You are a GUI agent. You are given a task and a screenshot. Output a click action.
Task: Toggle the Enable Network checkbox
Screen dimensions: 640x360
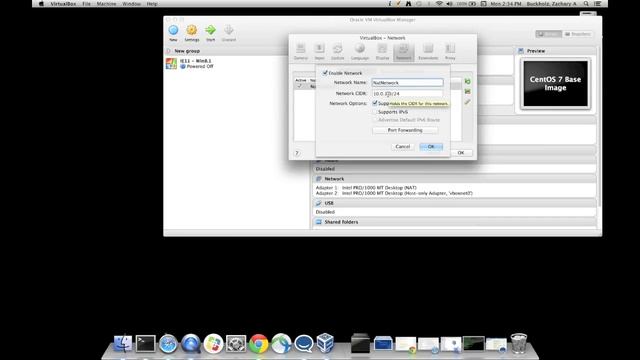point(325,73)
